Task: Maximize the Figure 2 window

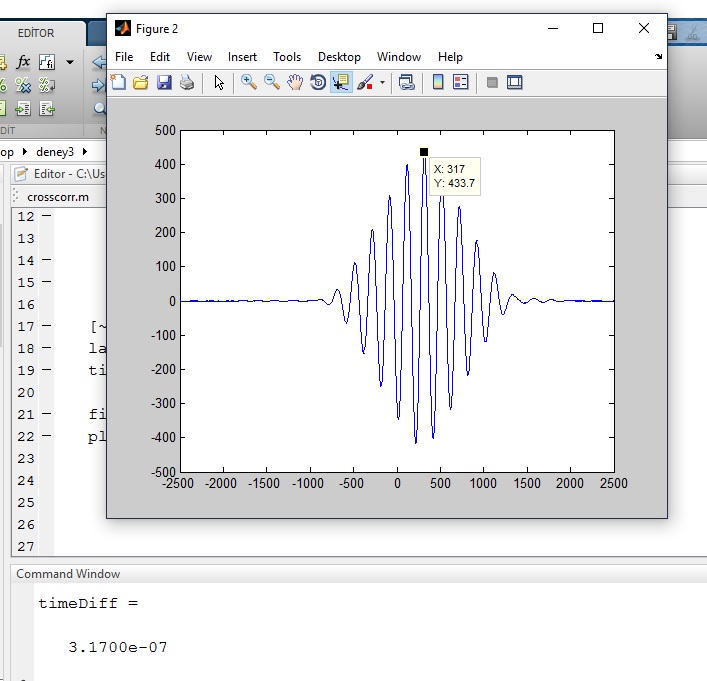Action: pyautogui.click(x=598, y=28)
